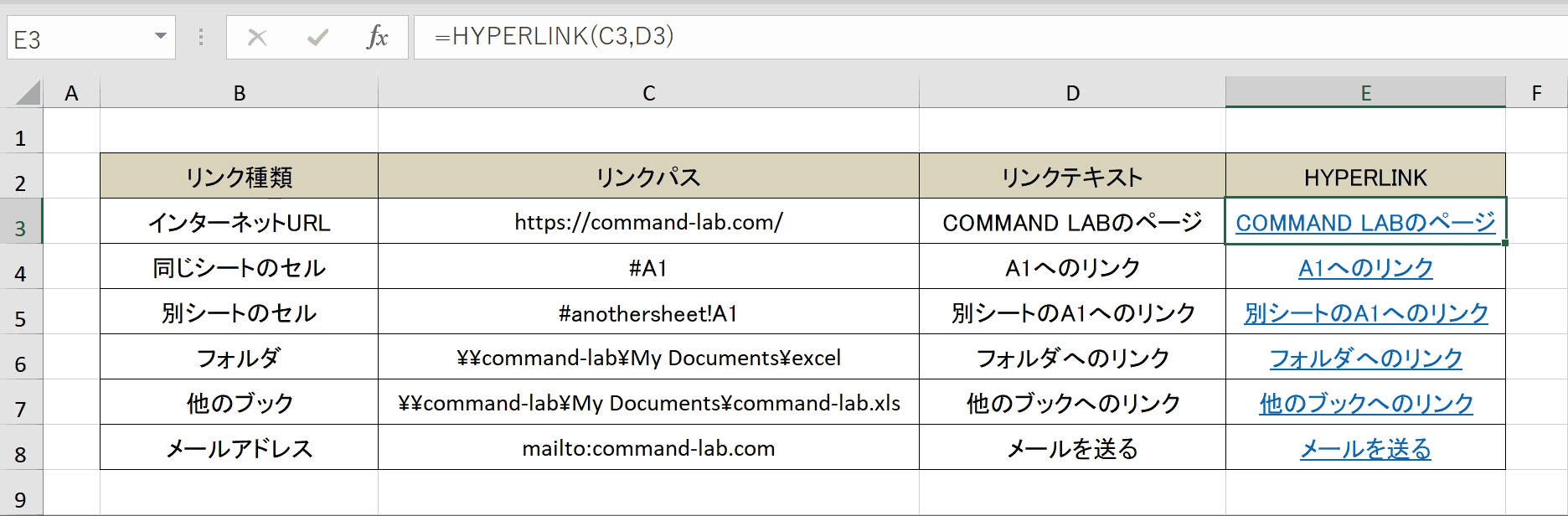
Task: Click the formula bar vertical dots handle
Action: point(201,38)
